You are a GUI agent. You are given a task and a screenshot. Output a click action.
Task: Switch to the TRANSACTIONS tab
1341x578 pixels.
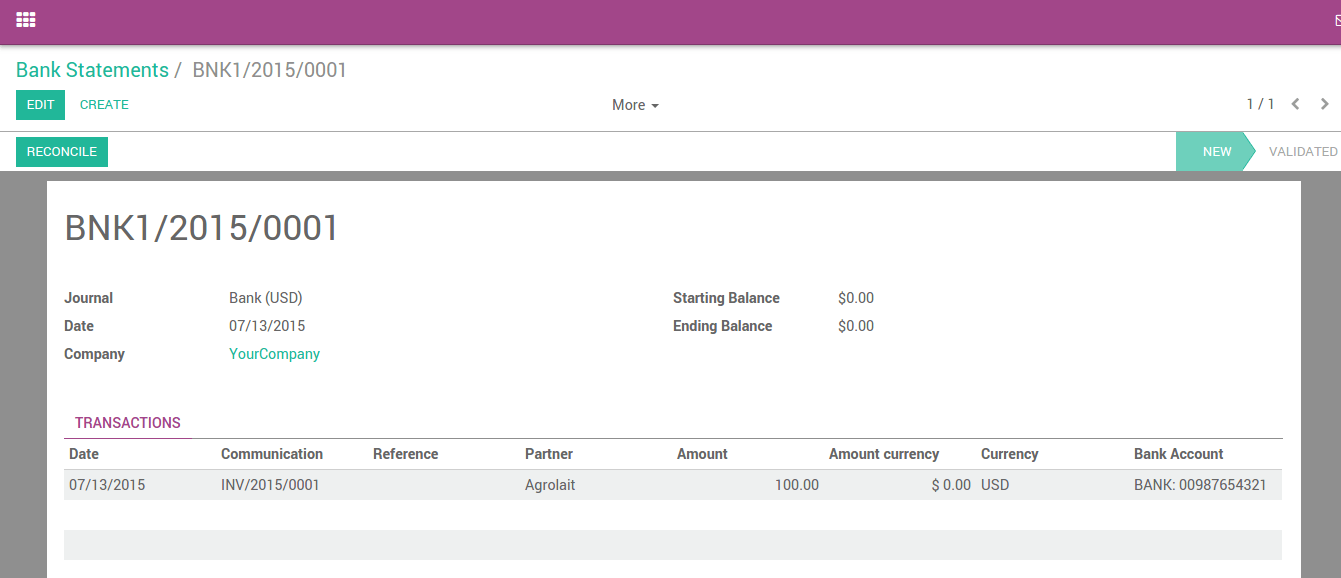127,422
